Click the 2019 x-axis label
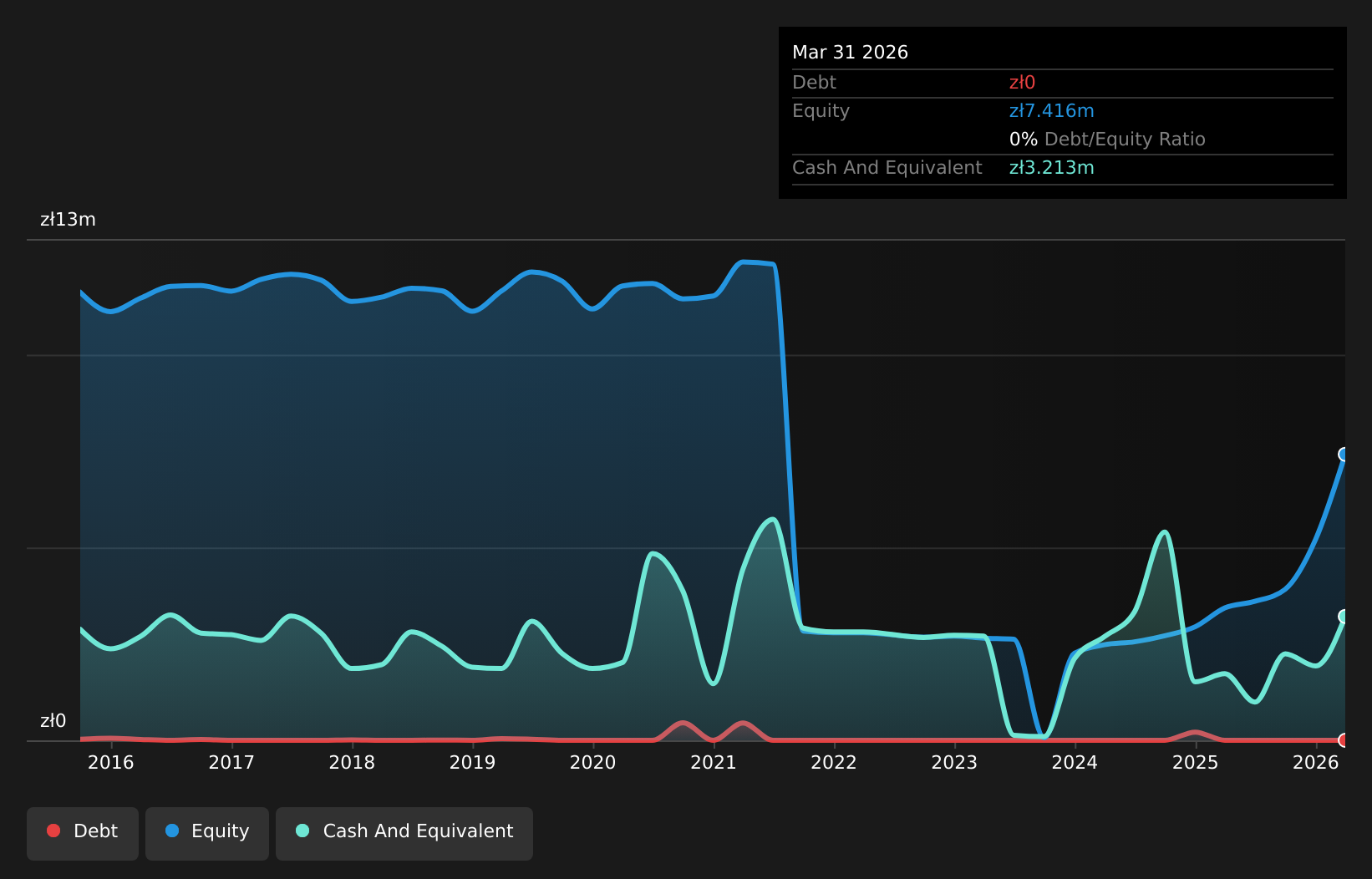1372x879 pixels. pos(473,762)
